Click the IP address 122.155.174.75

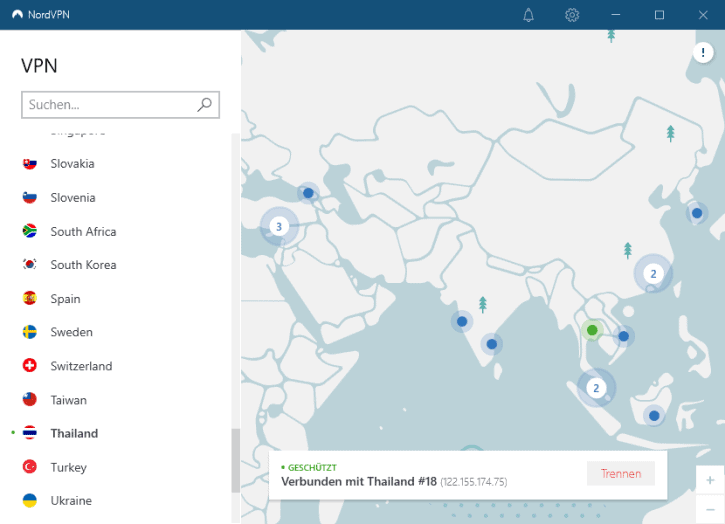pyautogui.click(x=473, y=482)
